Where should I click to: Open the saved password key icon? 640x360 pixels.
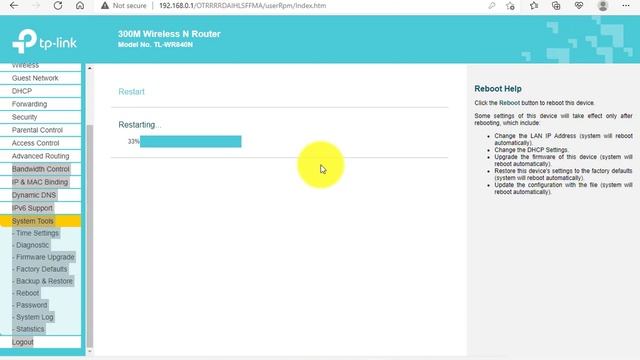tap(491, 6)
